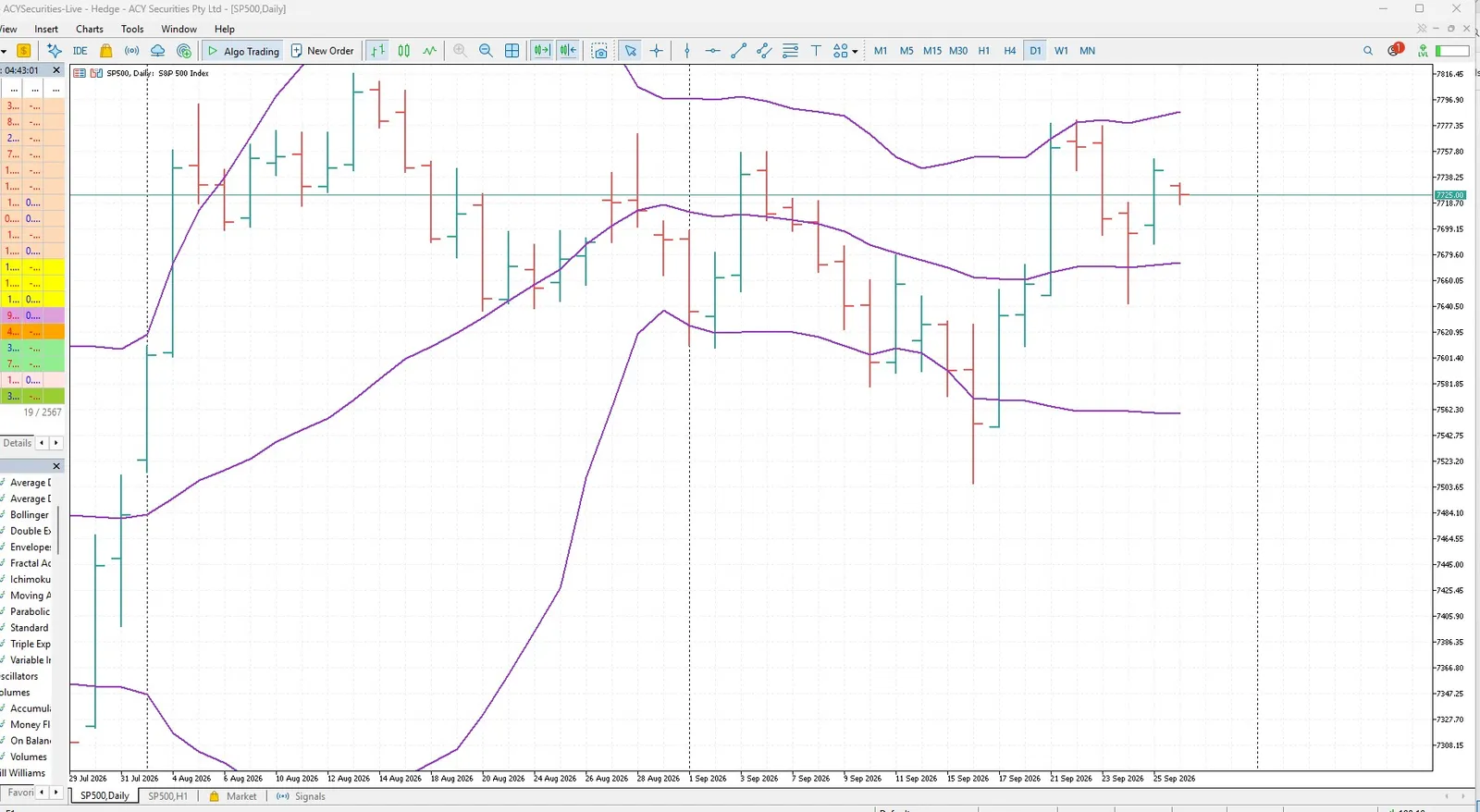Click the New Order button
Image resolution: width=1480 pixels, height=812 pixels.
tap(322, 51)
